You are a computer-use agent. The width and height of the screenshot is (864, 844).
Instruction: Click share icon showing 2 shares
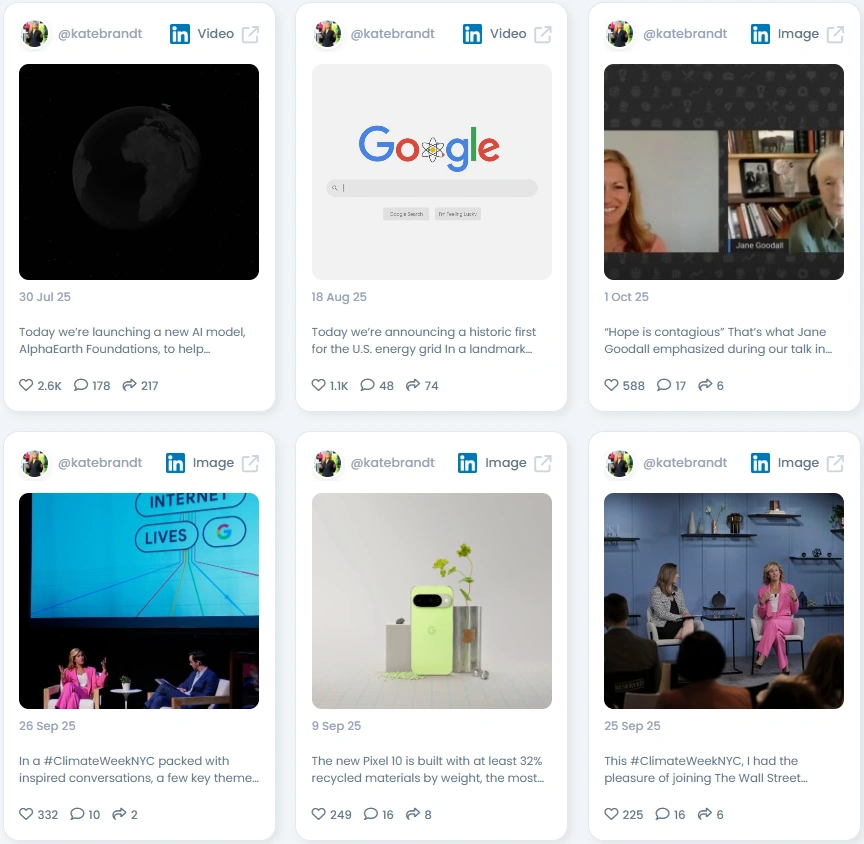point(119,814)
